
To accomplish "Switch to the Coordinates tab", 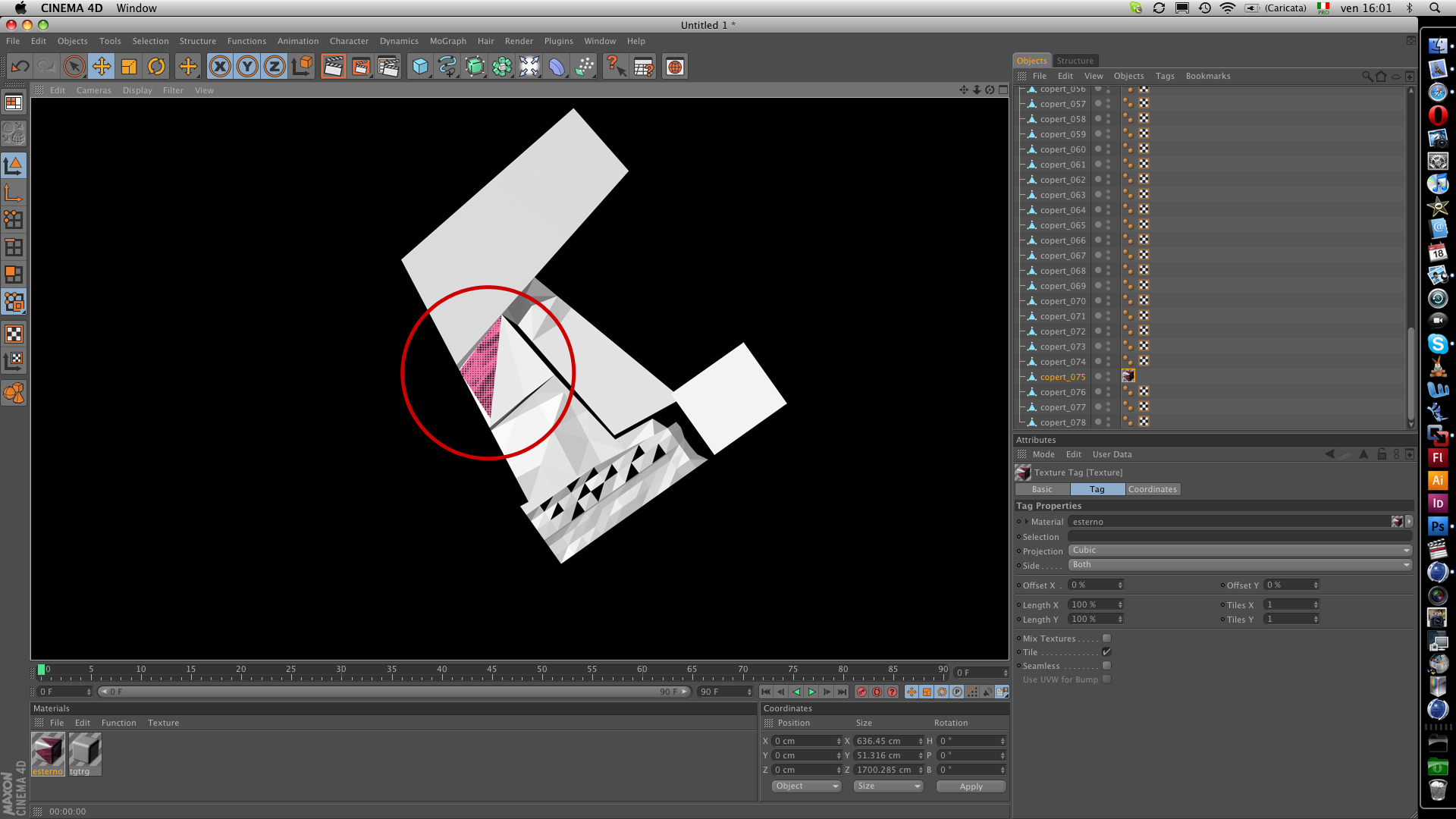I will [x=1152, y=489].
